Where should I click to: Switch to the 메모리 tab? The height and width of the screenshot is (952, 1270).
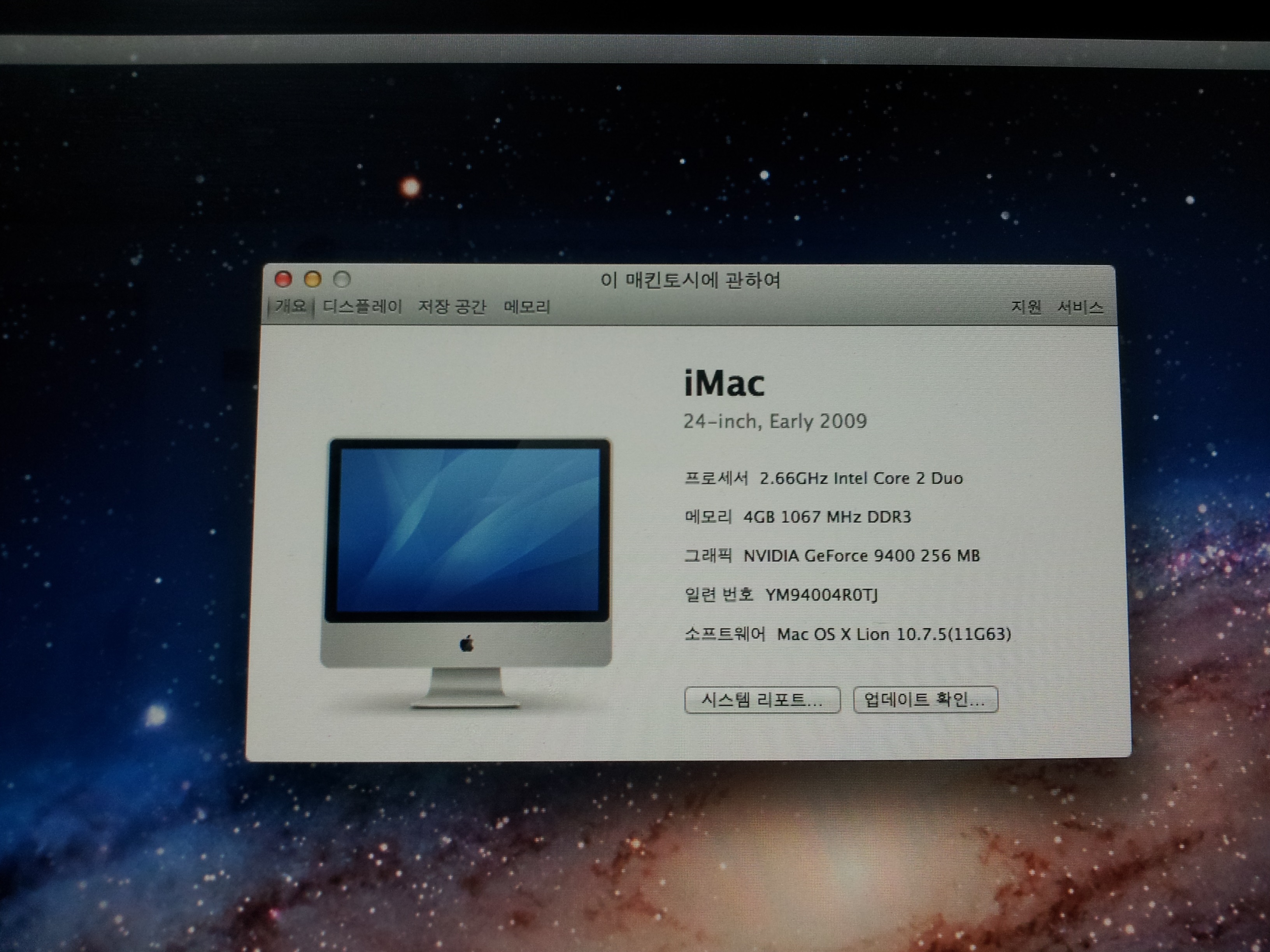[x=526, y=307]
